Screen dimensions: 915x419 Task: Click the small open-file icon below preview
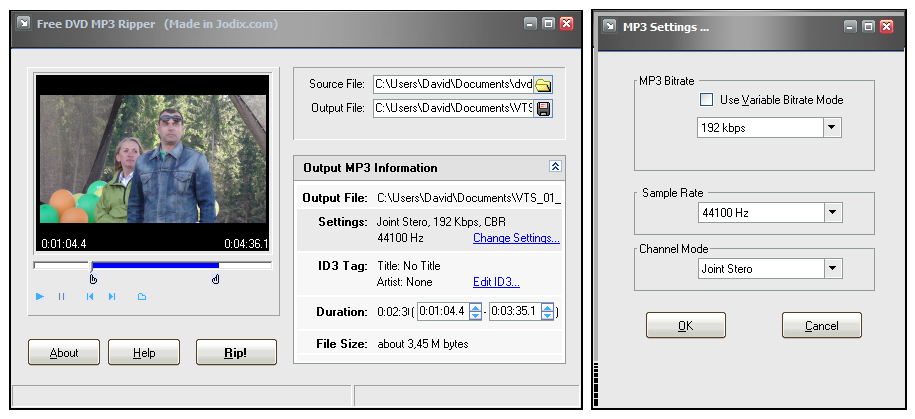point(142,296)
